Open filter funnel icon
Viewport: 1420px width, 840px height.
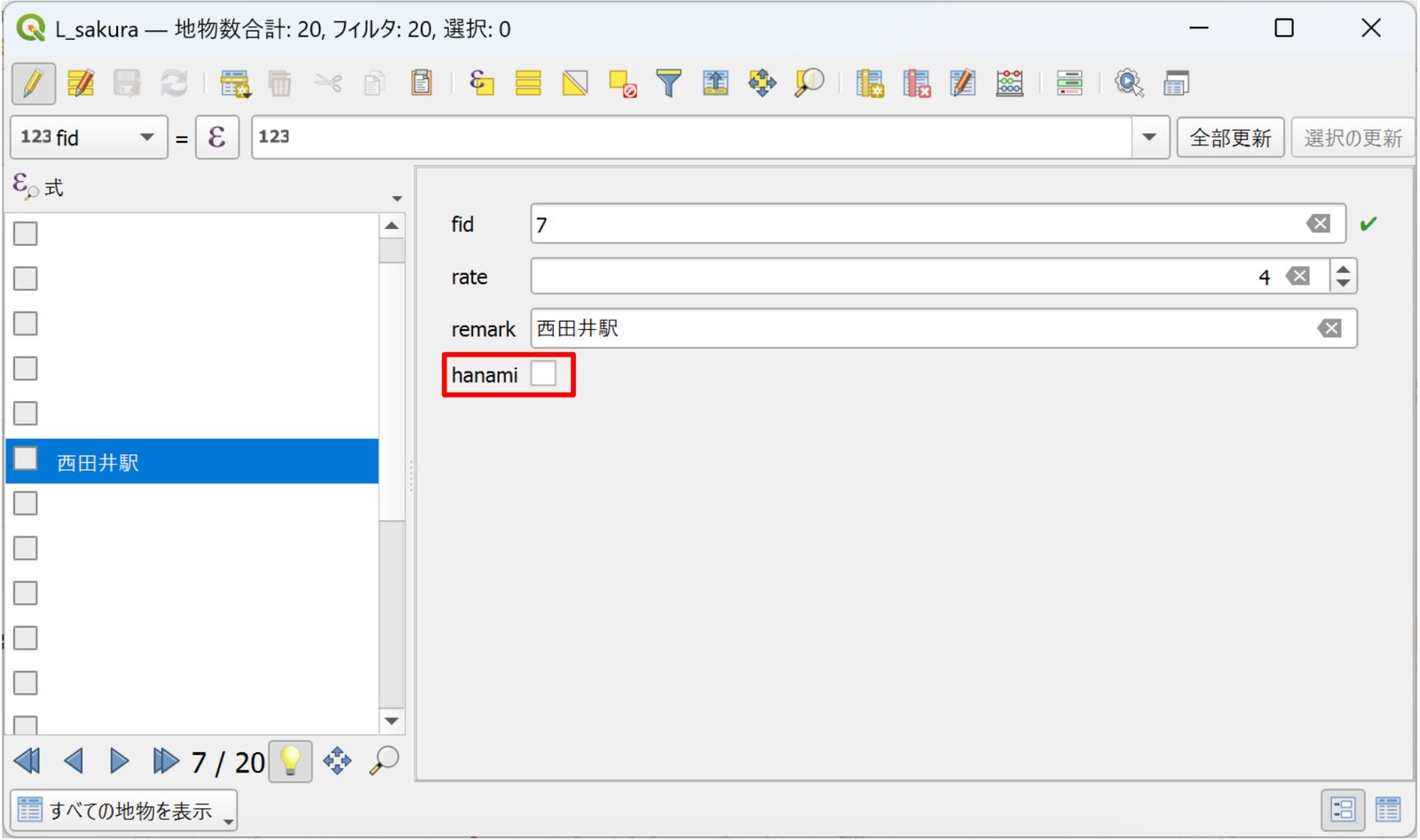(668, 84)
